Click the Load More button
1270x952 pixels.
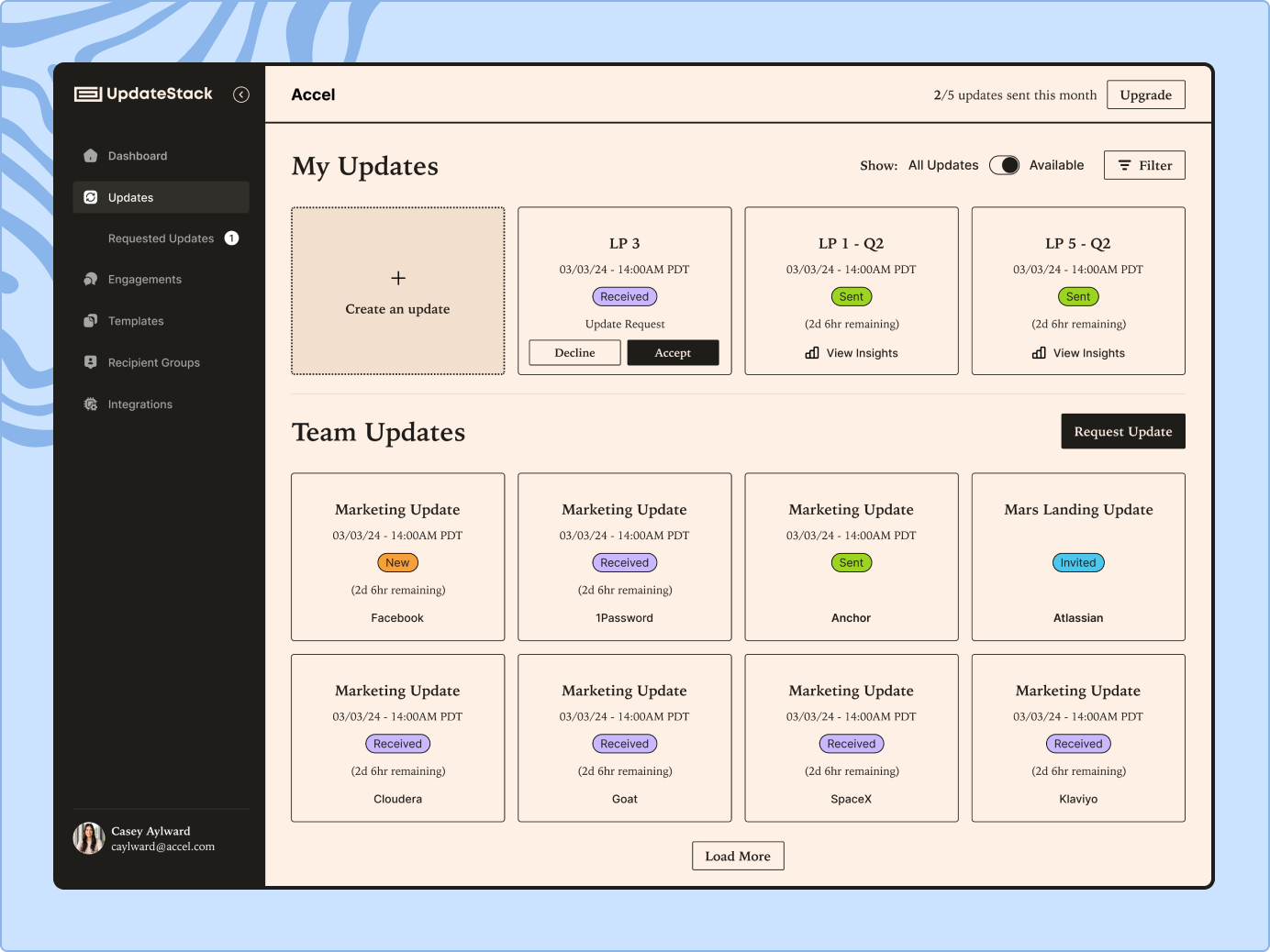point(738,856)
